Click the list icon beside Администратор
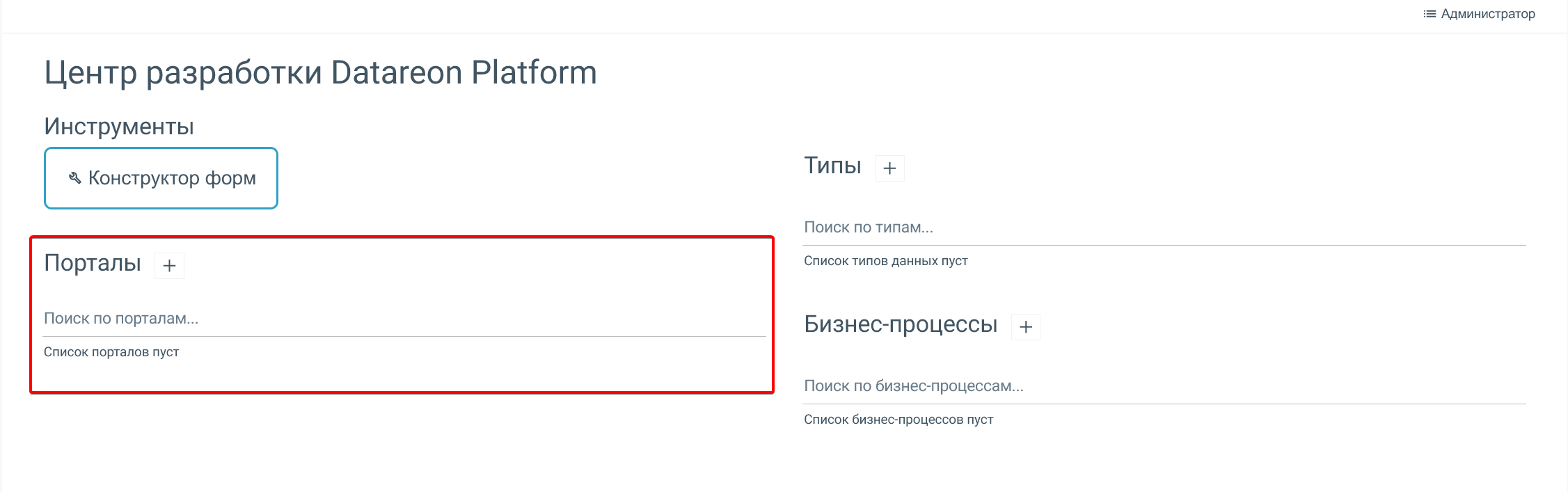Screen dimensions: 1568x492 click(x=1430, y=14)
